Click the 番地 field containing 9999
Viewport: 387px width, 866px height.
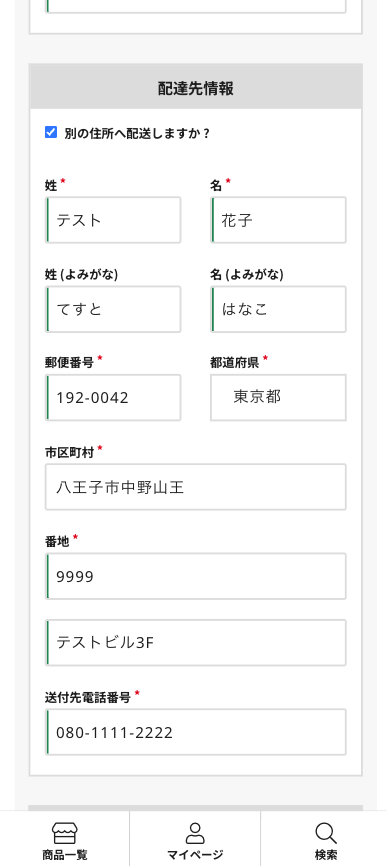click(x=195, y=576)
